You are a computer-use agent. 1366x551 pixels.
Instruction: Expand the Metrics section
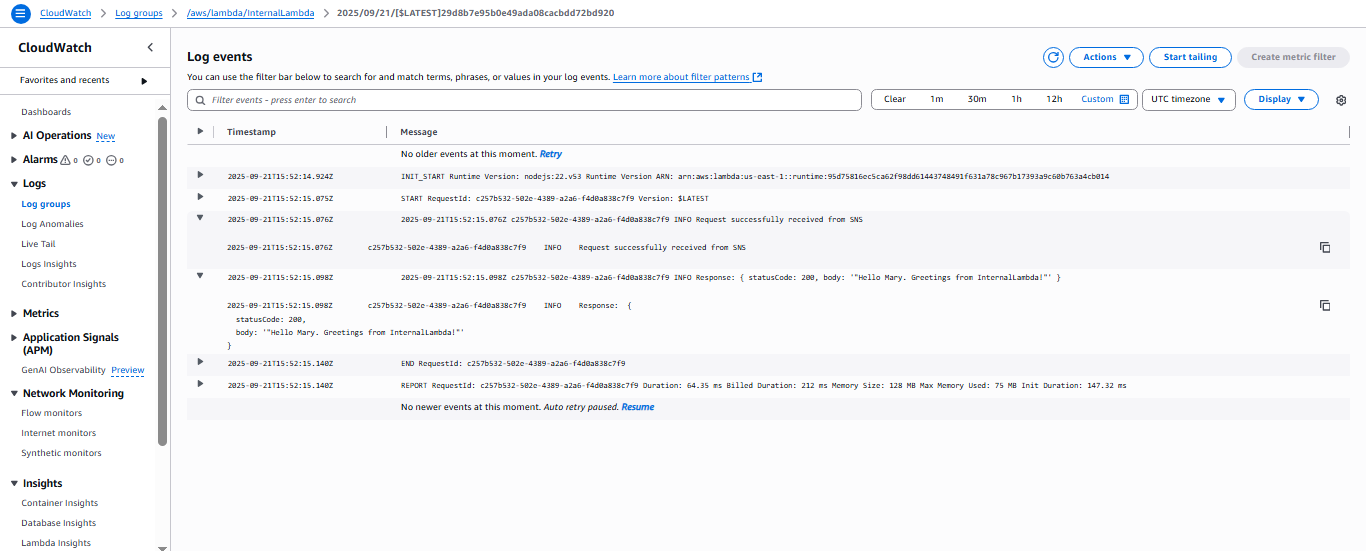(x=13, y=314)
